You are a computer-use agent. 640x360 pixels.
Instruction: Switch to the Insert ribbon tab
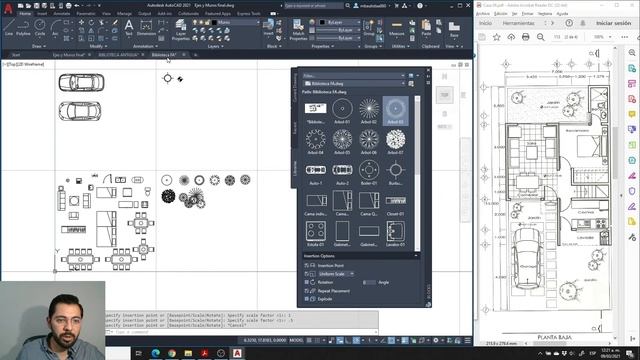pos(42,13)
